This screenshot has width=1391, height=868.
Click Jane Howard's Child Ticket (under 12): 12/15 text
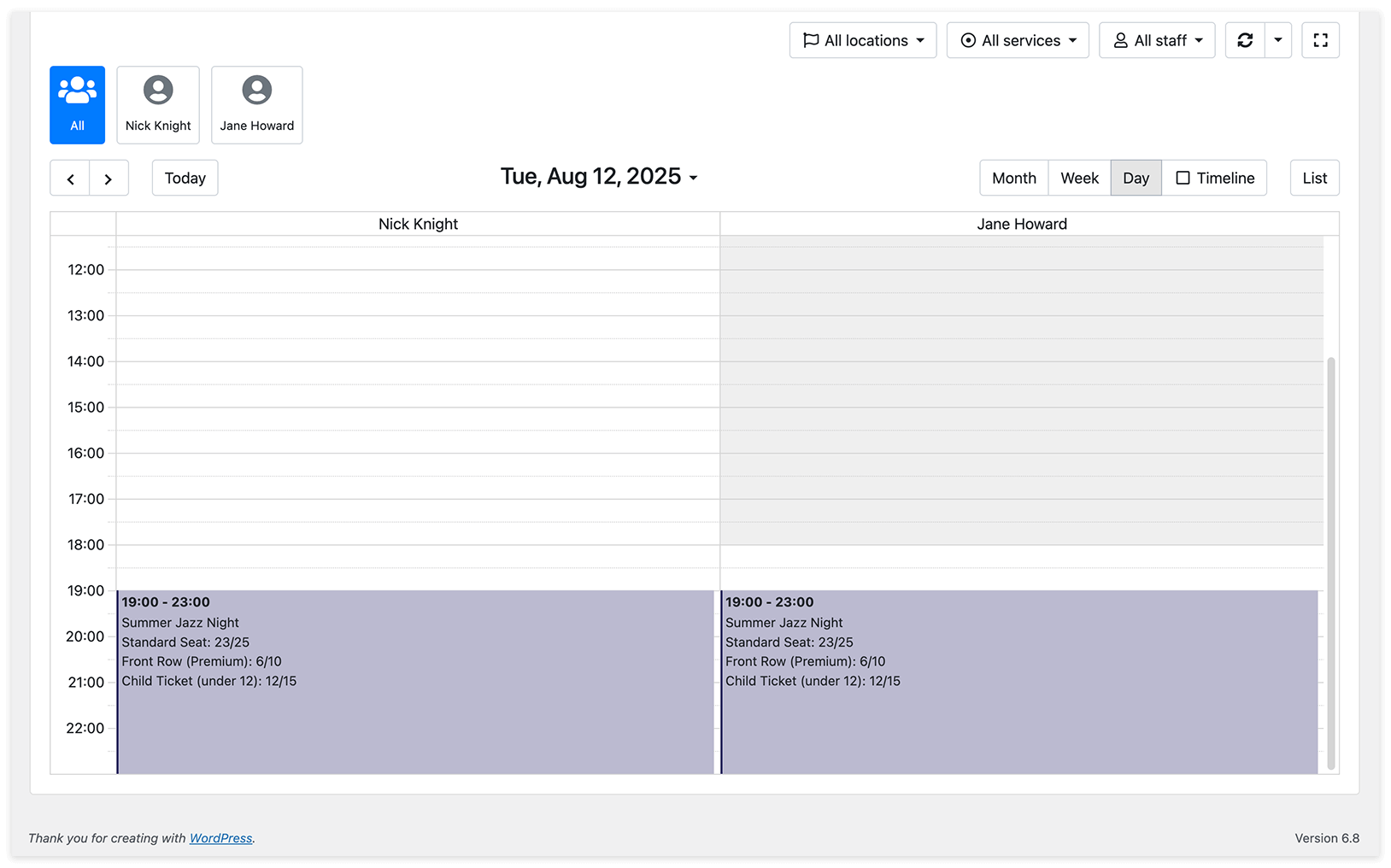click(x=813, y=681)
